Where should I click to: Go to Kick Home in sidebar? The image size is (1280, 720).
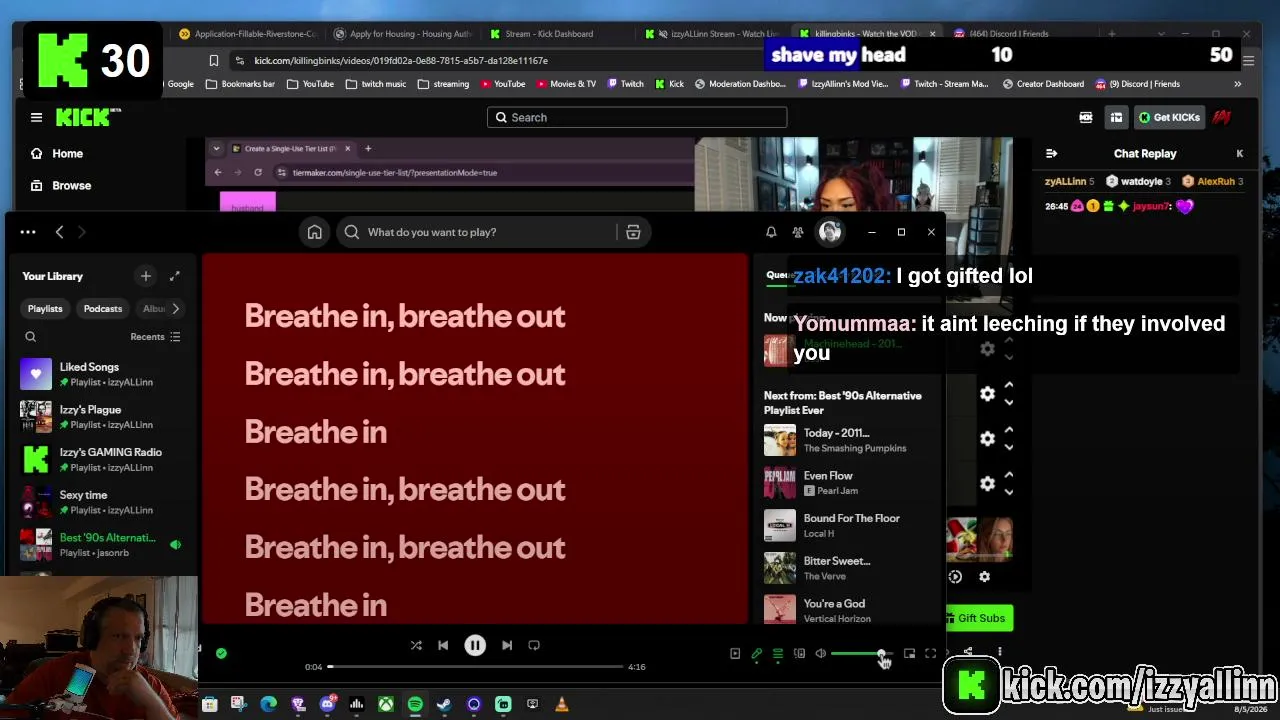(x=58, y=154)
